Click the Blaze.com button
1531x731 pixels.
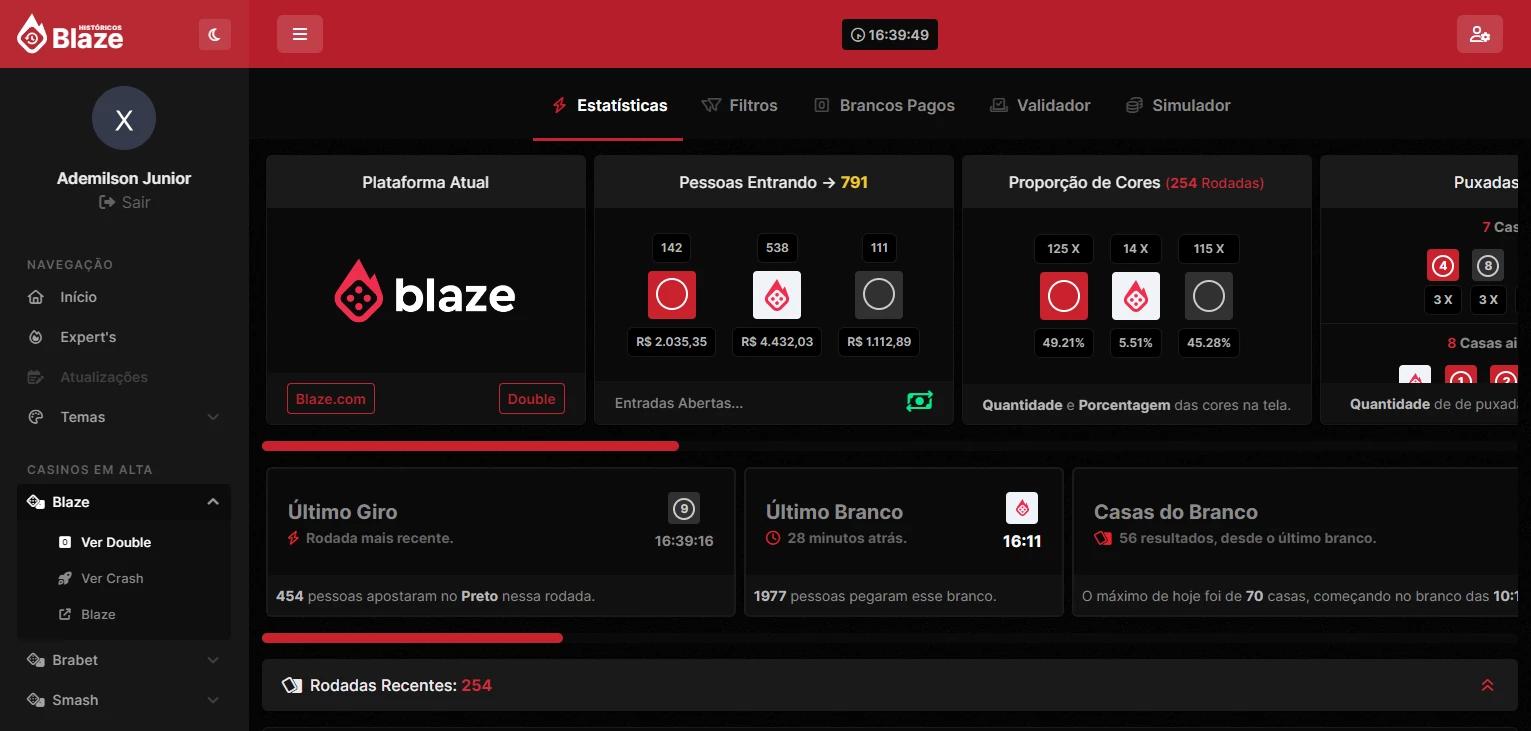coord(331,399)
